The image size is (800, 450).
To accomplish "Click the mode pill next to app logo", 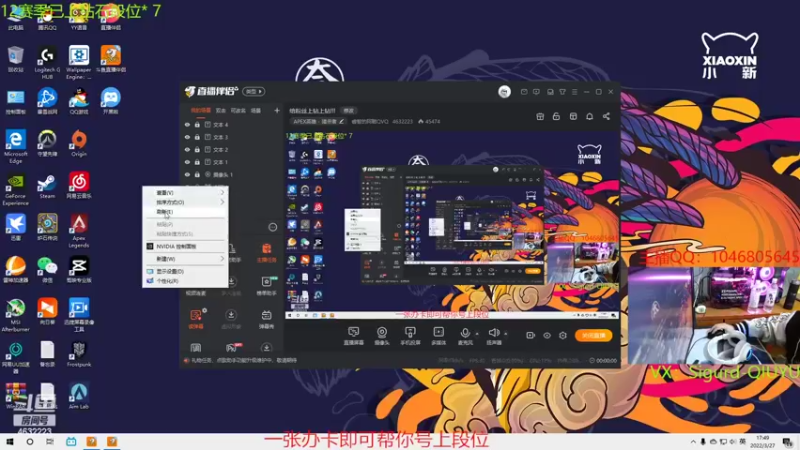I will coord(254,91).
